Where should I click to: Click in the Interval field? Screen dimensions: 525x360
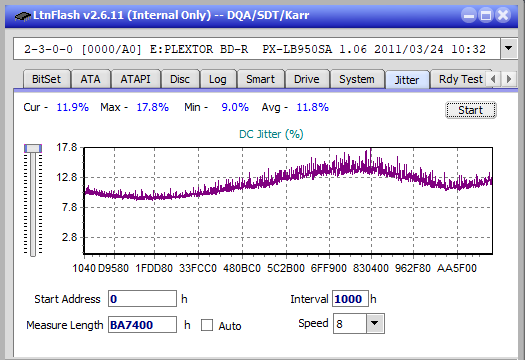coord(350,299)
